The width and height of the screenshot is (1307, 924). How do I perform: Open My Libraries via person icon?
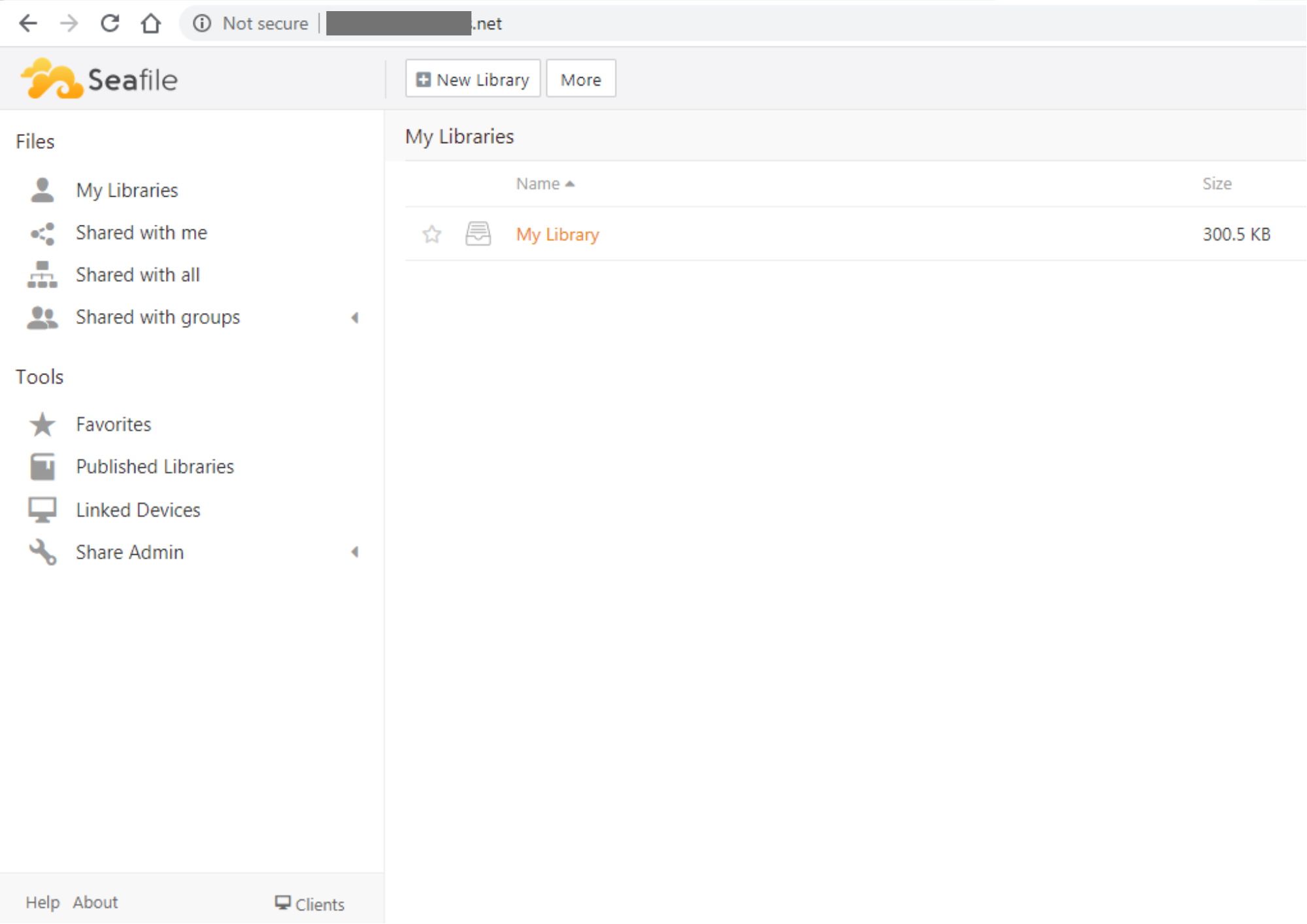[x=42, y=190]
